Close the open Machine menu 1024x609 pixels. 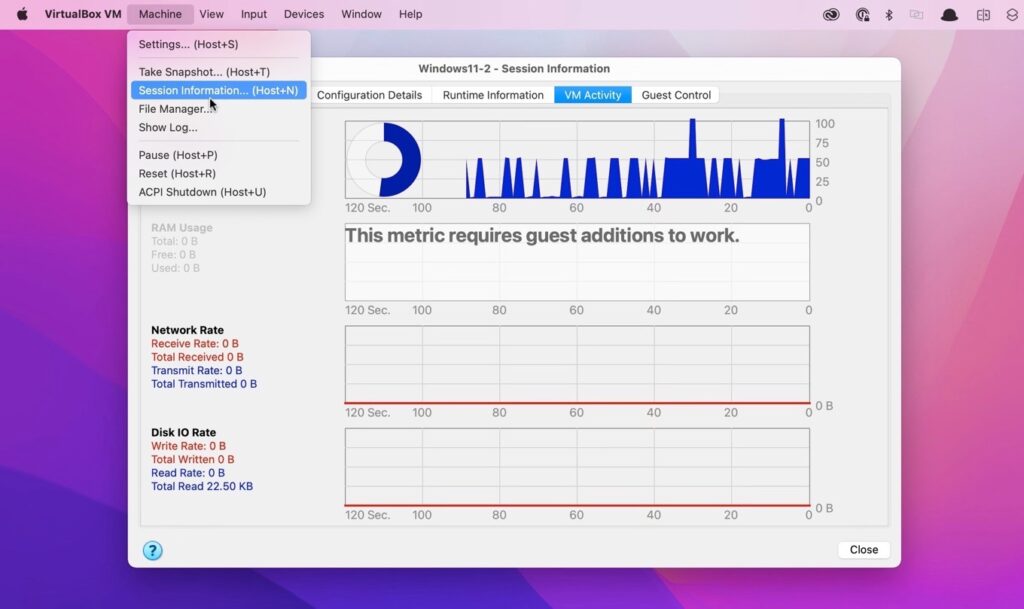(160, 14)
